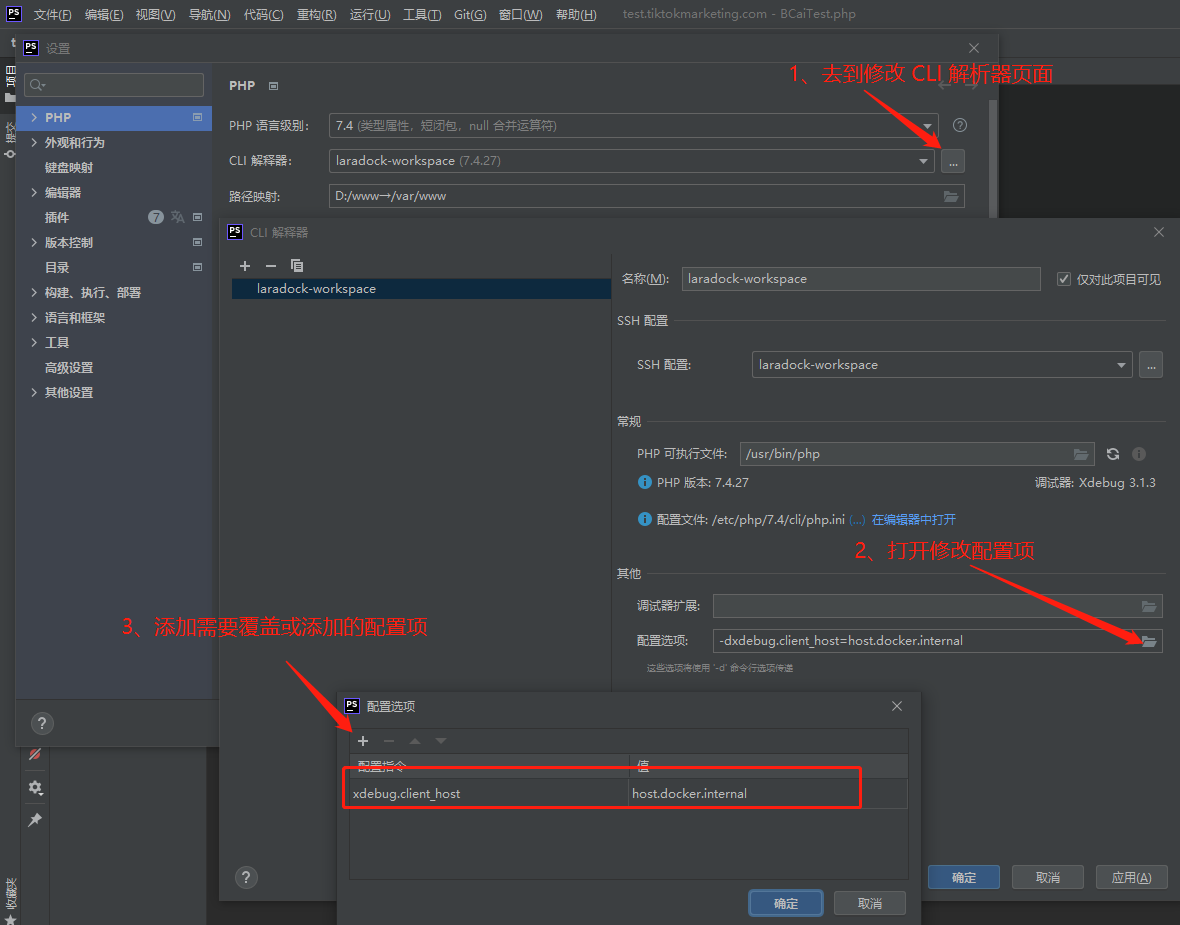The width and height of the screenshot is (1180, 925).
Task: Click the mute breakpoints icon
Action: 35,754
